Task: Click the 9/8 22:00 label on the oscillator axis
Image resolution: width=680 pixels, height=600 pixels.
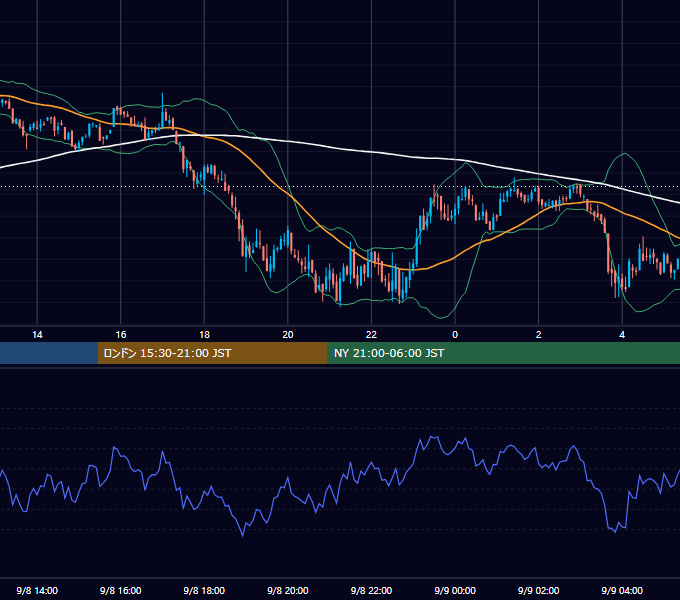Action: pos(371,590)
